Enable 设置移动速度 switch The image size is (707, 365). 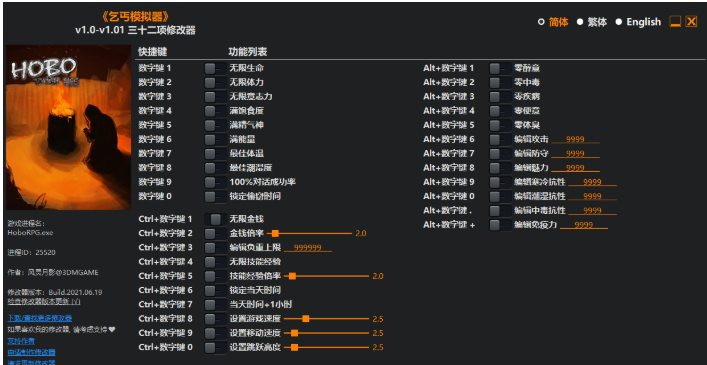pyautogui.click(x=215, y=333)
